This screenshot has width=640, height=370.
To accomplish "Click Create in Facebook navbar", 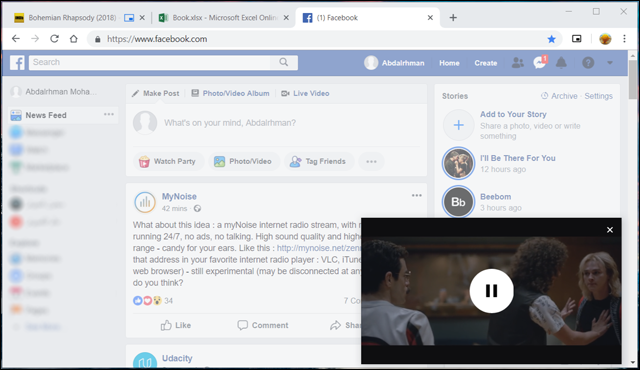I will coord(485,63).
